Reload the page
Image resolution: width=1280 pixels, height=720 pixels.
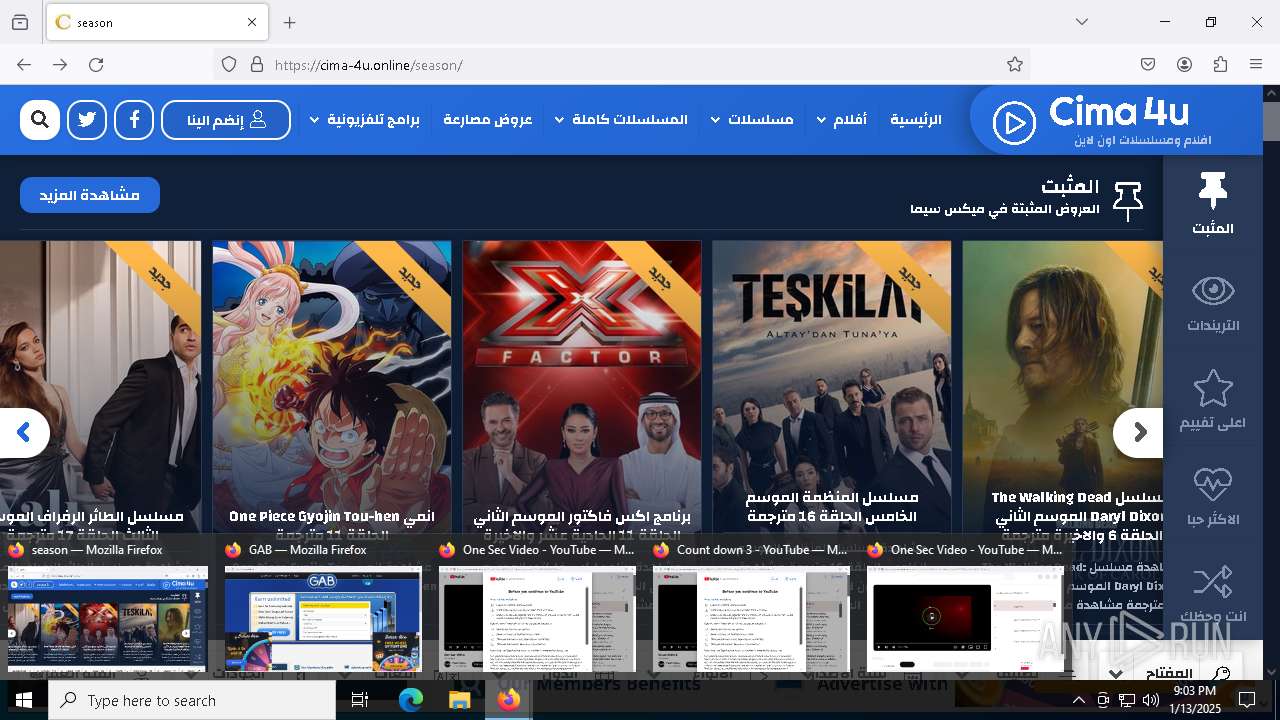96,64
